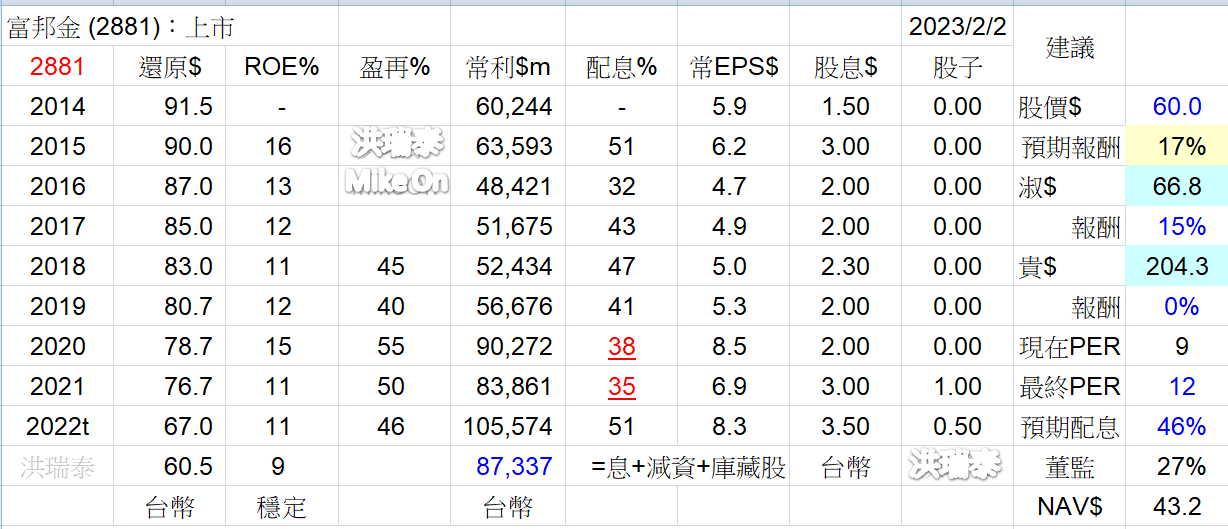Select the 90,272 profit cell
Screen dimensions: 1228x529
pyautogui.click(x=514, y=347)
